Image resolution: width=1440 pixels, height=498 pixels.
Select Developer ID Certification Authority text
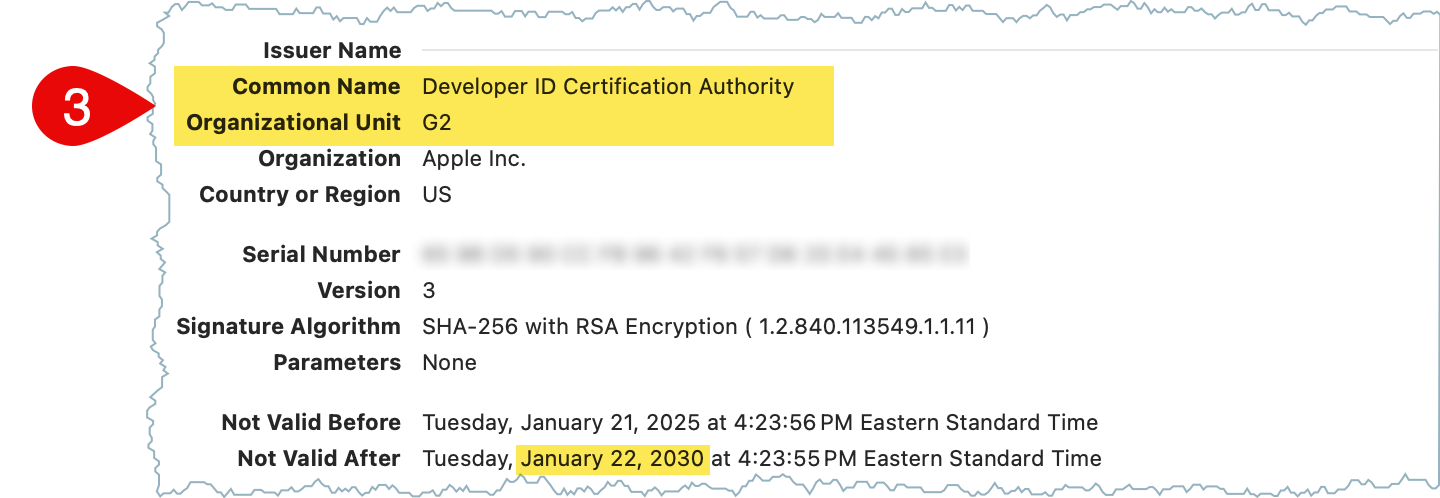(x=608, y=86)
